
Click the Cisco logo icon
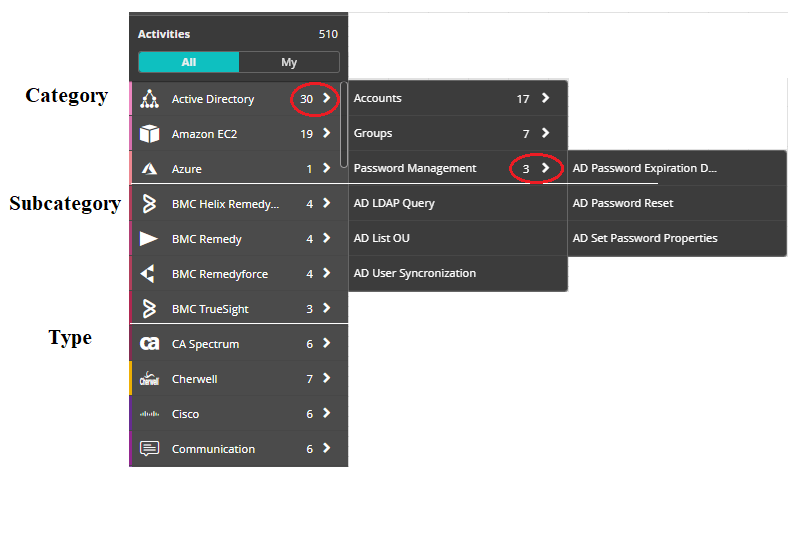[x=149, y=413]
